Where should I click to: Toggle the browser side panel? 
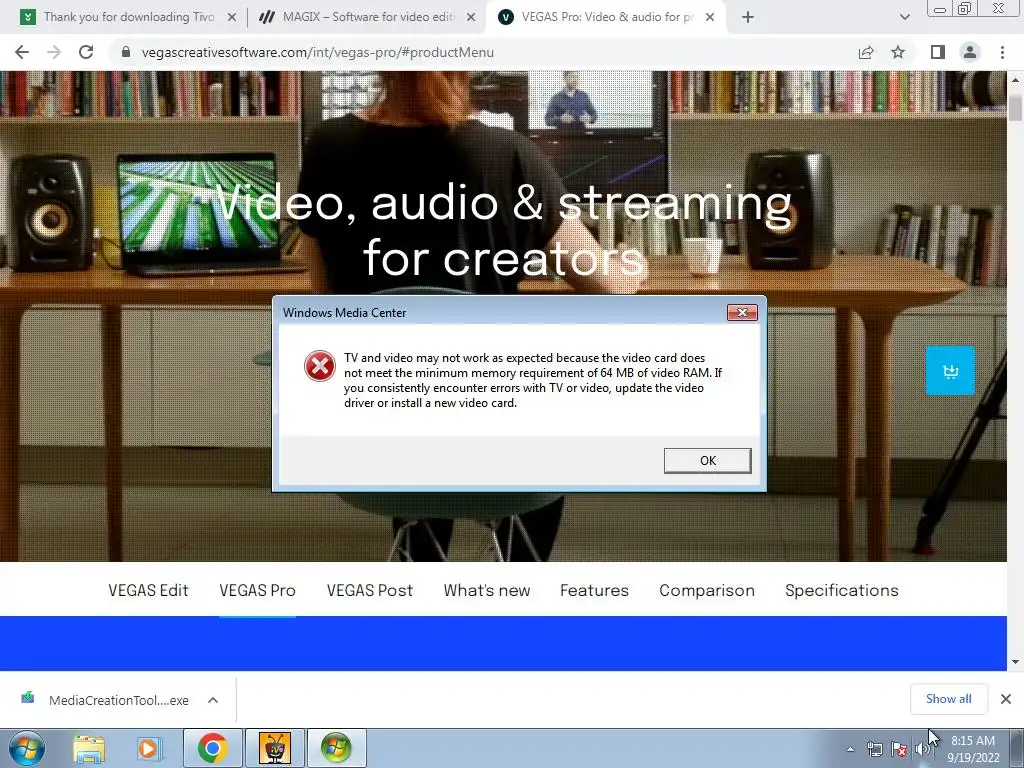point(938,52)
